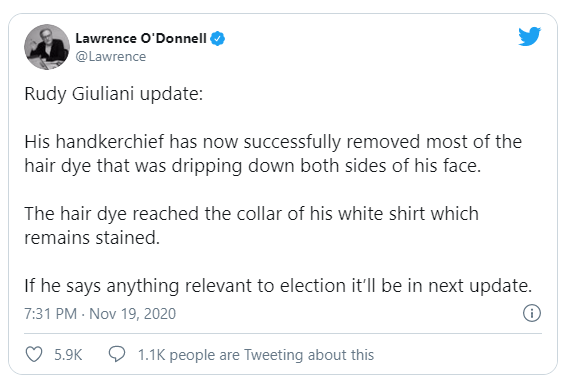Click the 'Nov 19, 2020' date text
The height and width of the screenshot is (389, 561).
pos(133,313)
